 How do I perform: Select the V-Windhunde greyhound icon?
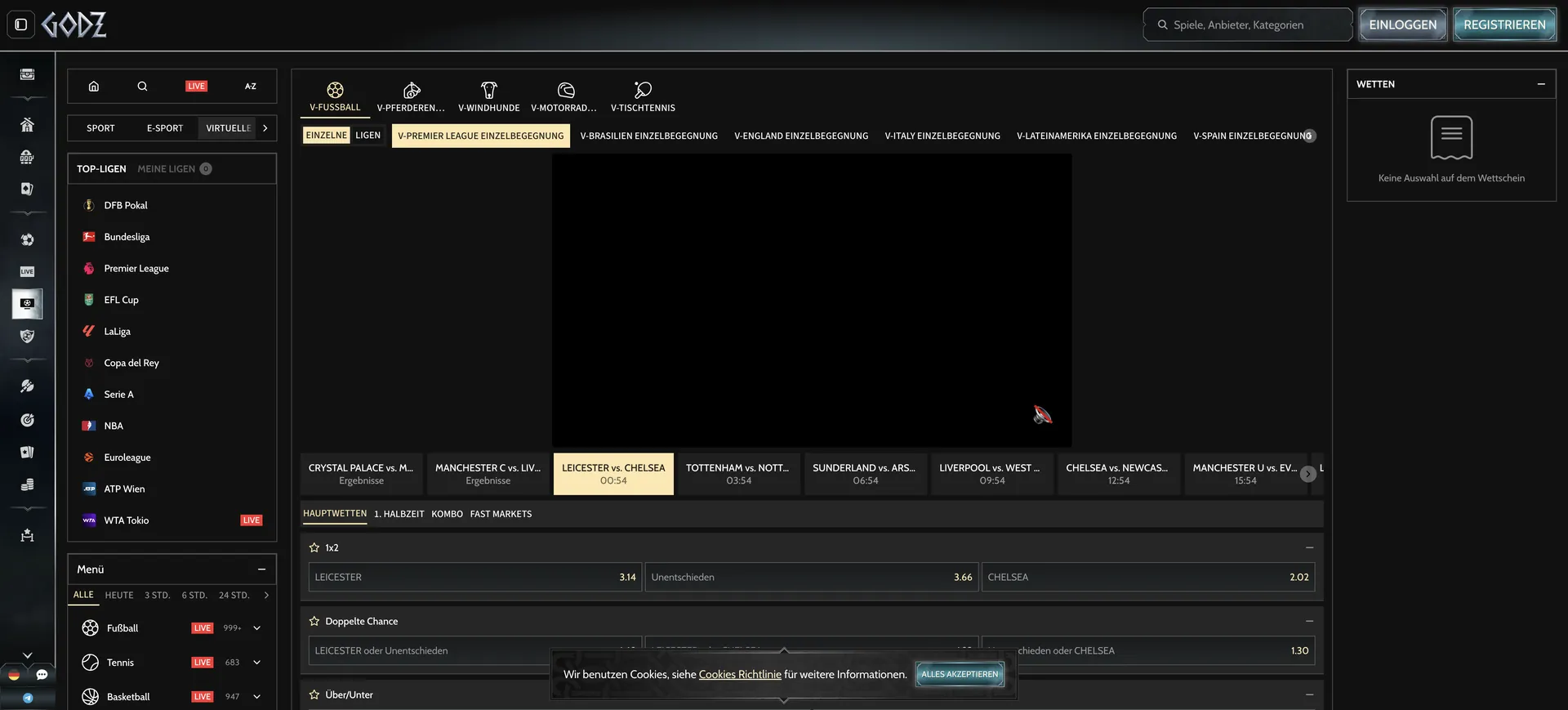pos(489,90)
